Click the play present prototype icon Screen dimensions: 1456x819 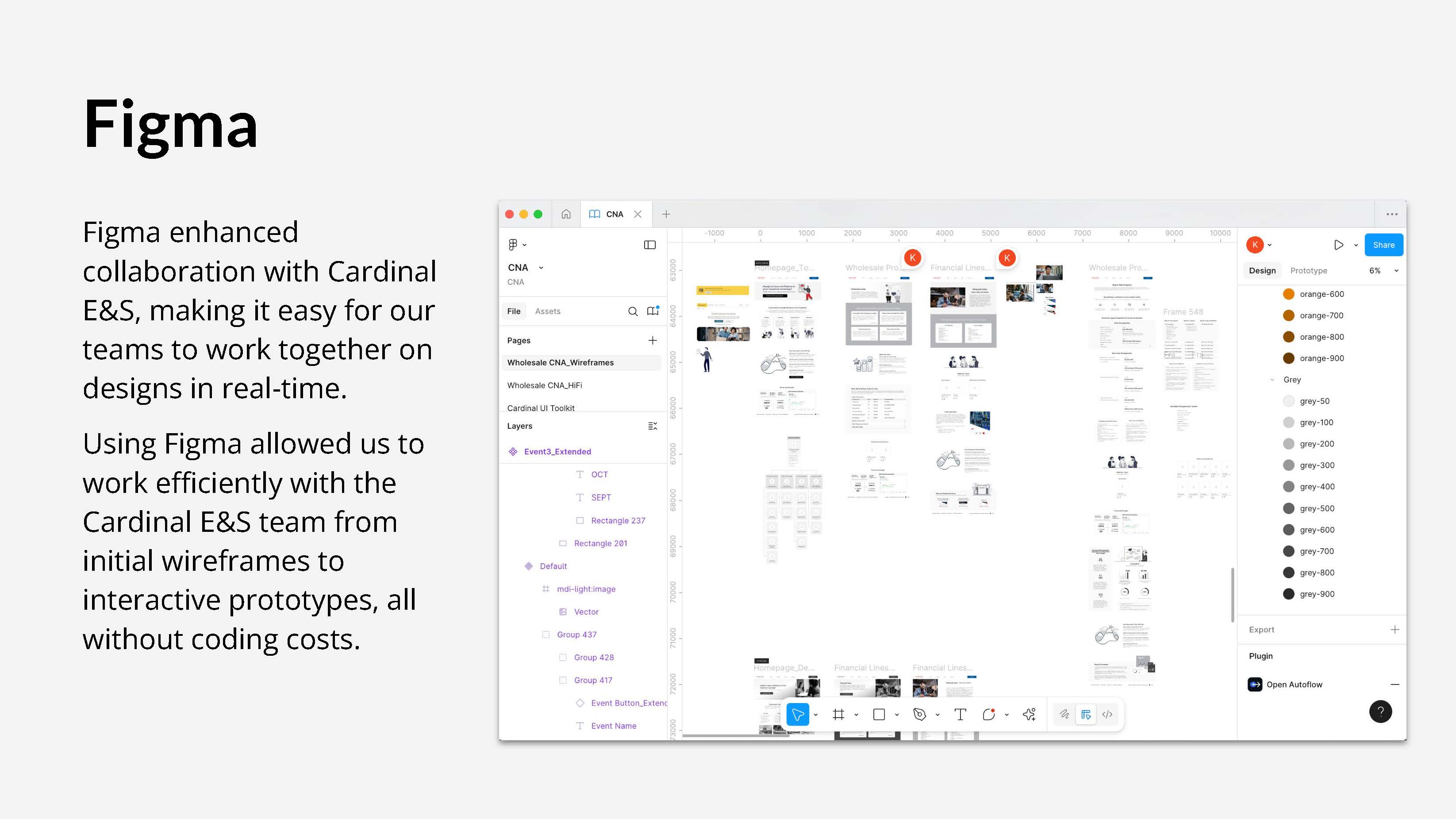coord(1338,245)
